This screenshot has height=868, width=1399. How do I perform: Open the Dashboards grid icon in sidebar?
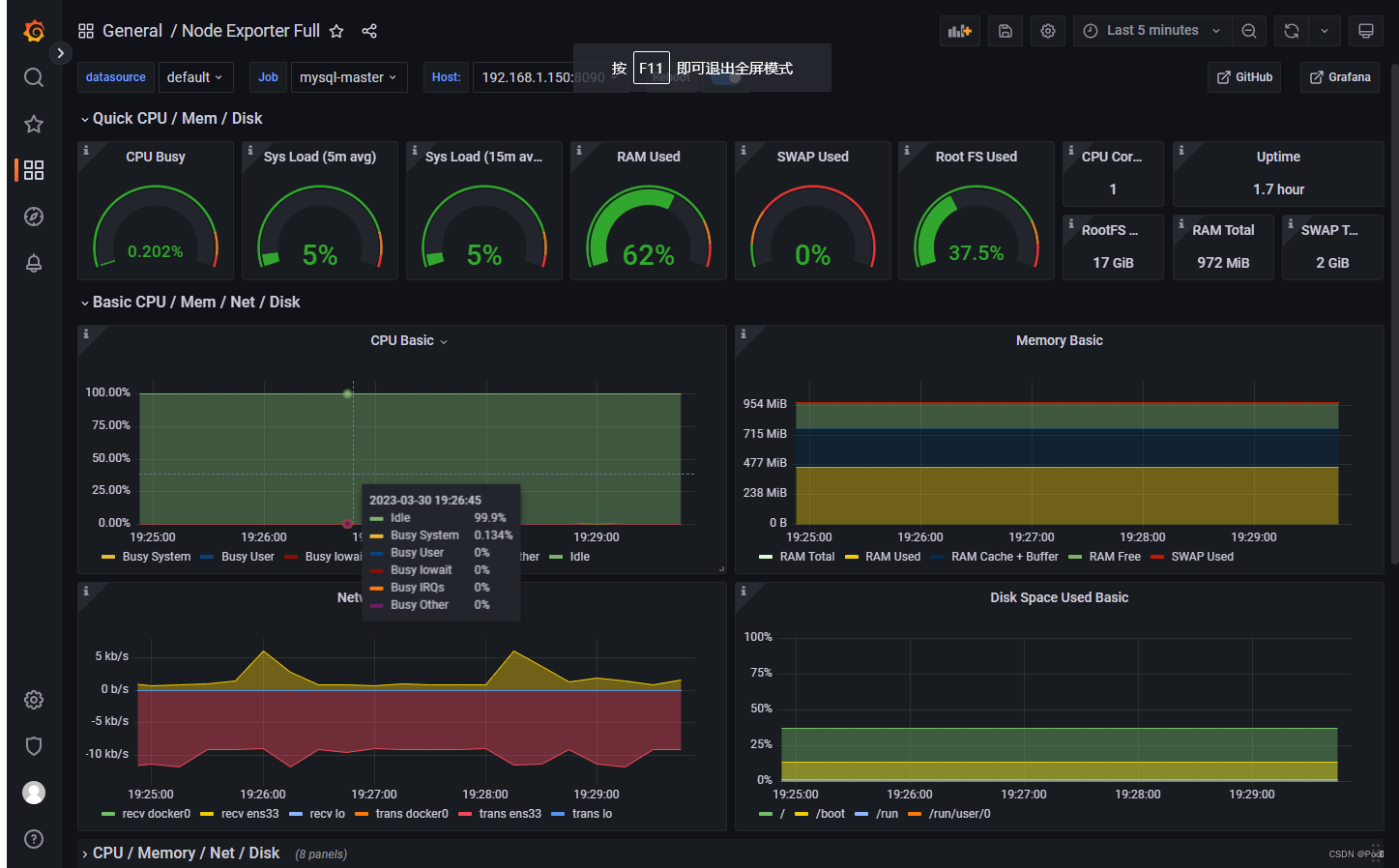tap(34, 170)
